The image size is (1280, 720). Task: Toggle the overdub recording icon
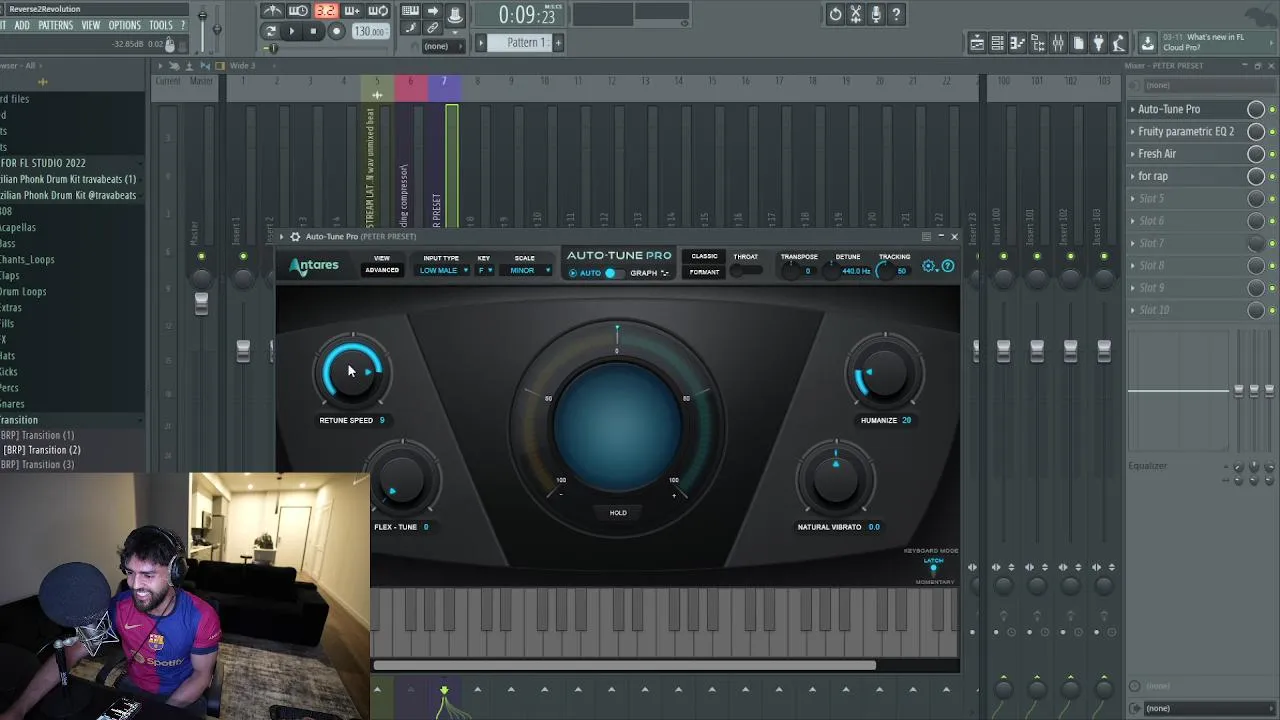tap(352, 12)
